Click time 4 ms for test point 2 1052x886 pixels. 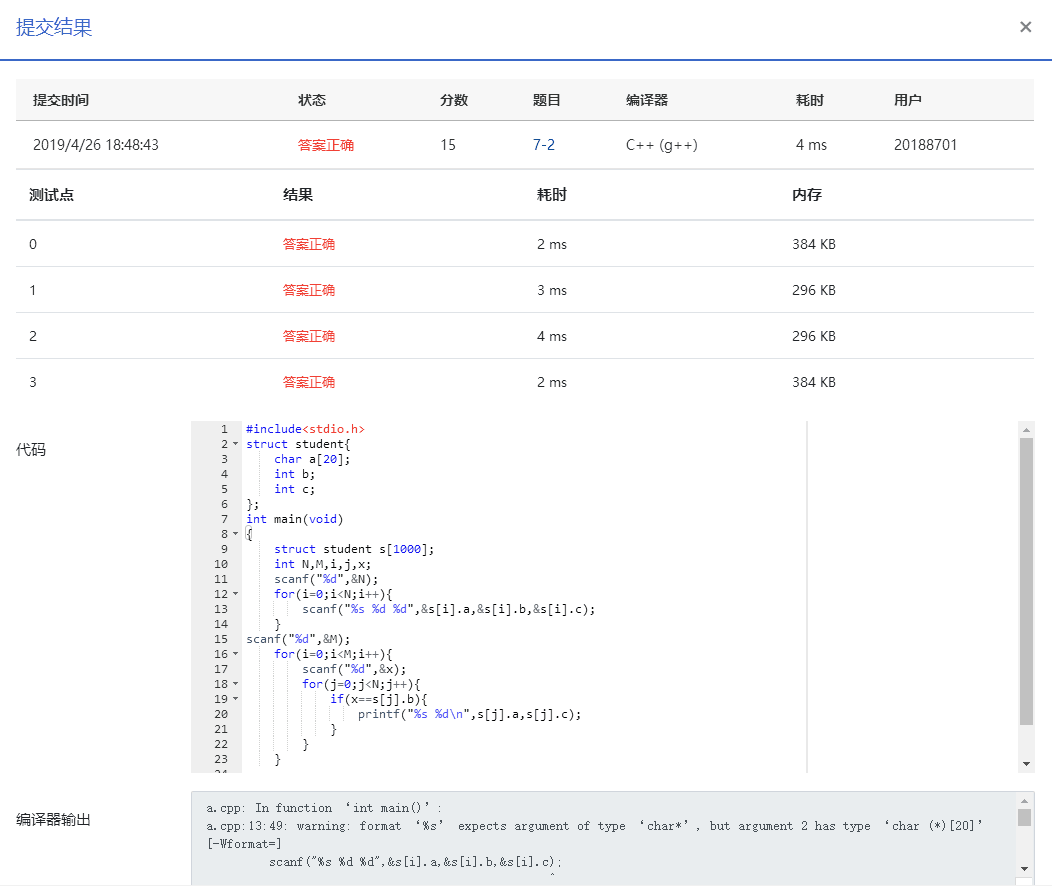click(551, 336)
